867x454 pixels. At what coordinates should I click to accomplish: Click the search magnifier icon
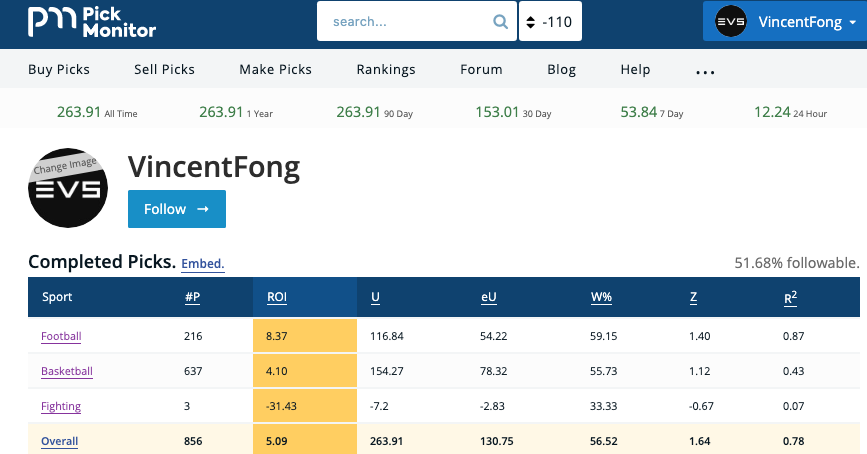(x=500, y=22)
